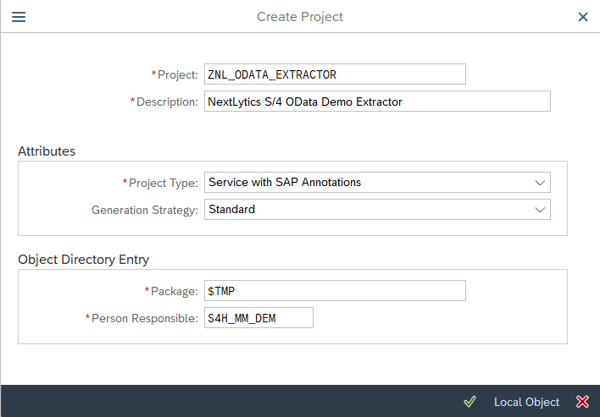Click the Description label

tap(167, 102)
